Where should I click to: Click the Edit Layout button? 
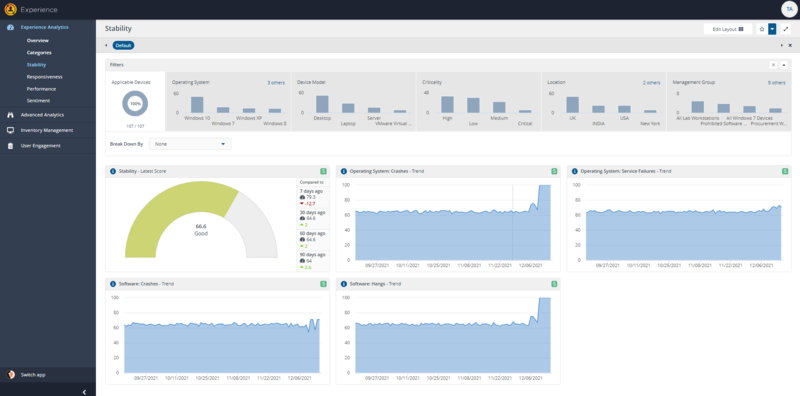[728, 29]
